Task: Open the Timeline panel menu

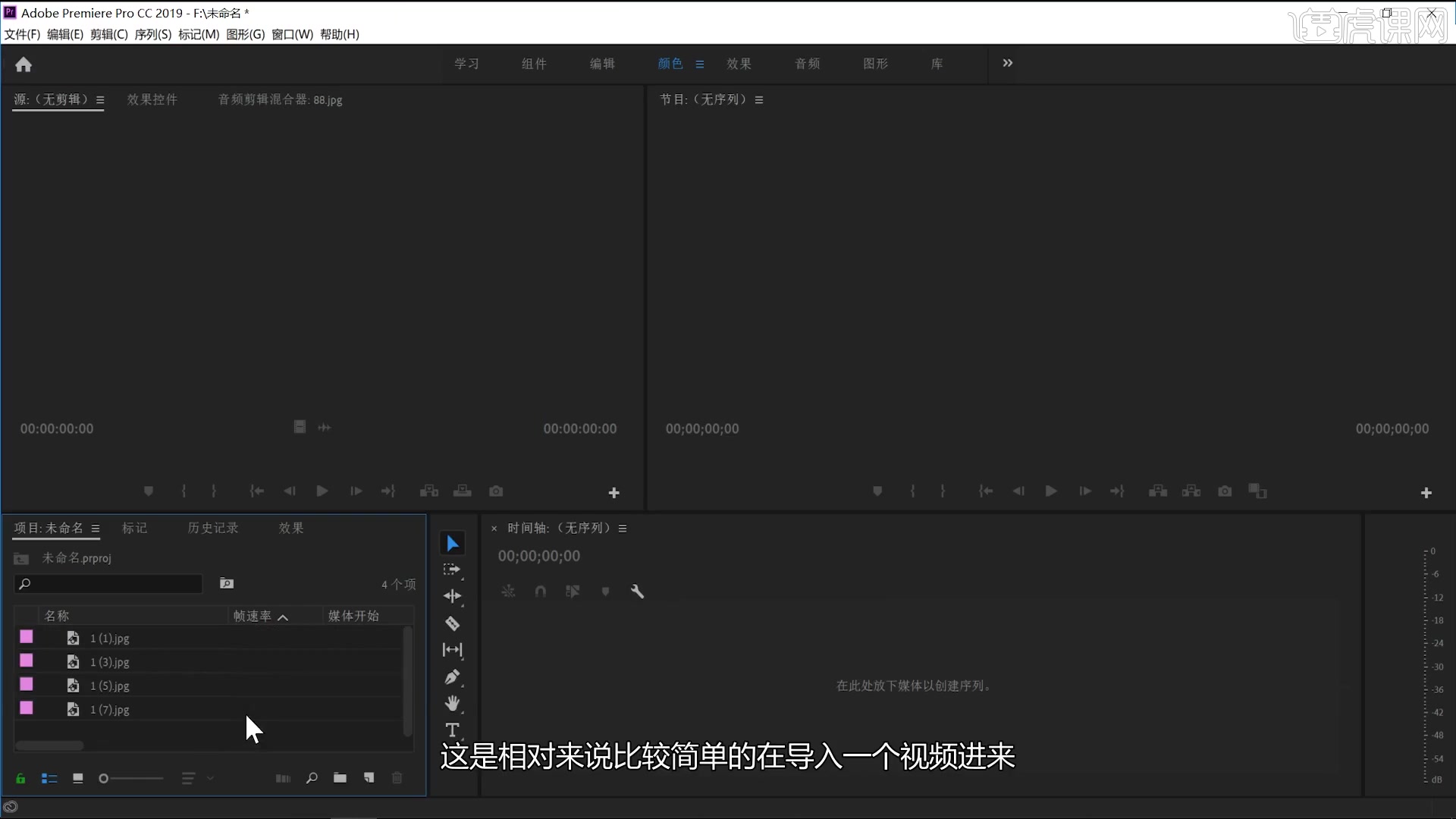Action: (623, 528)
